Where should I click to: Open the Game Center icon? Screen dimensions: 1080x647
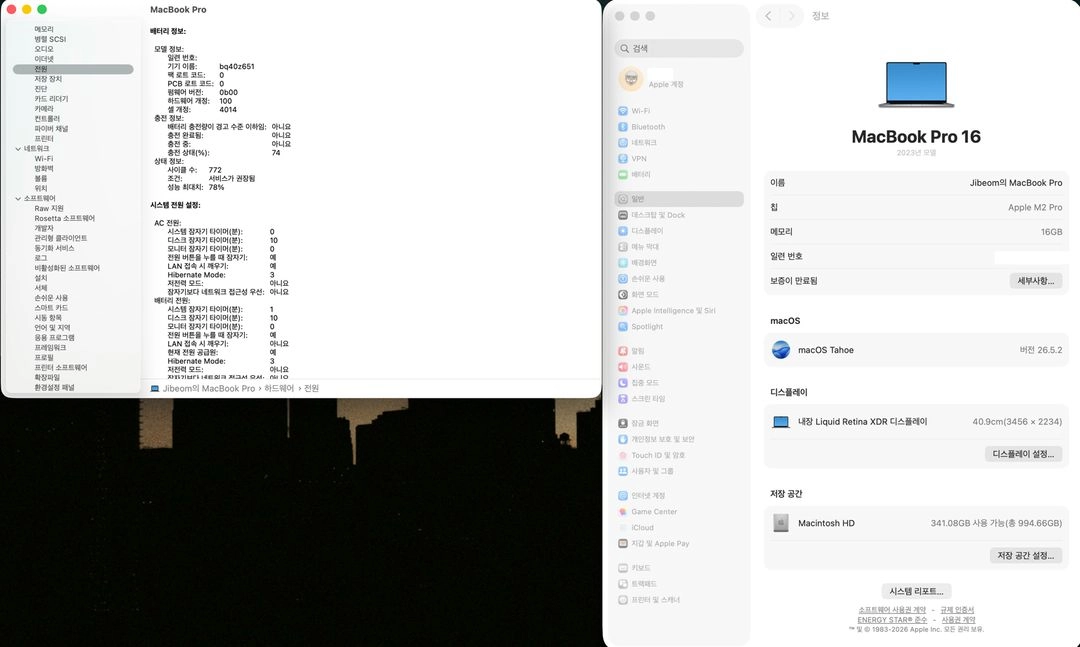623,511
